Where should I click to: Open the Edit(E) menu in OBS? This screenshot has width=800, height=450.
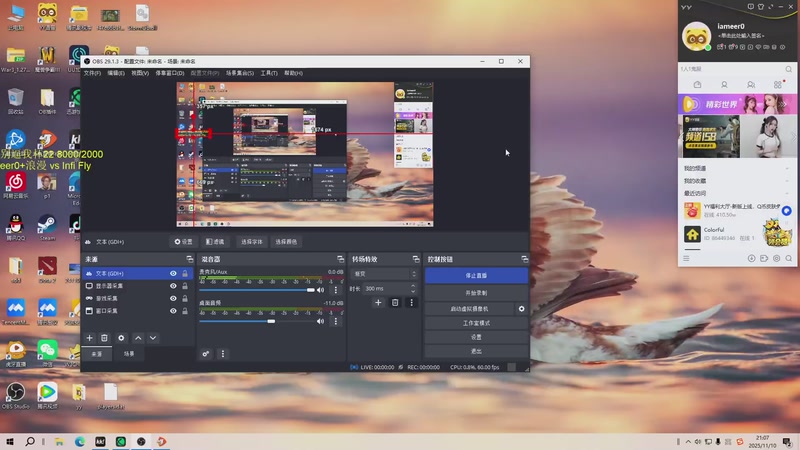(116, 73)
